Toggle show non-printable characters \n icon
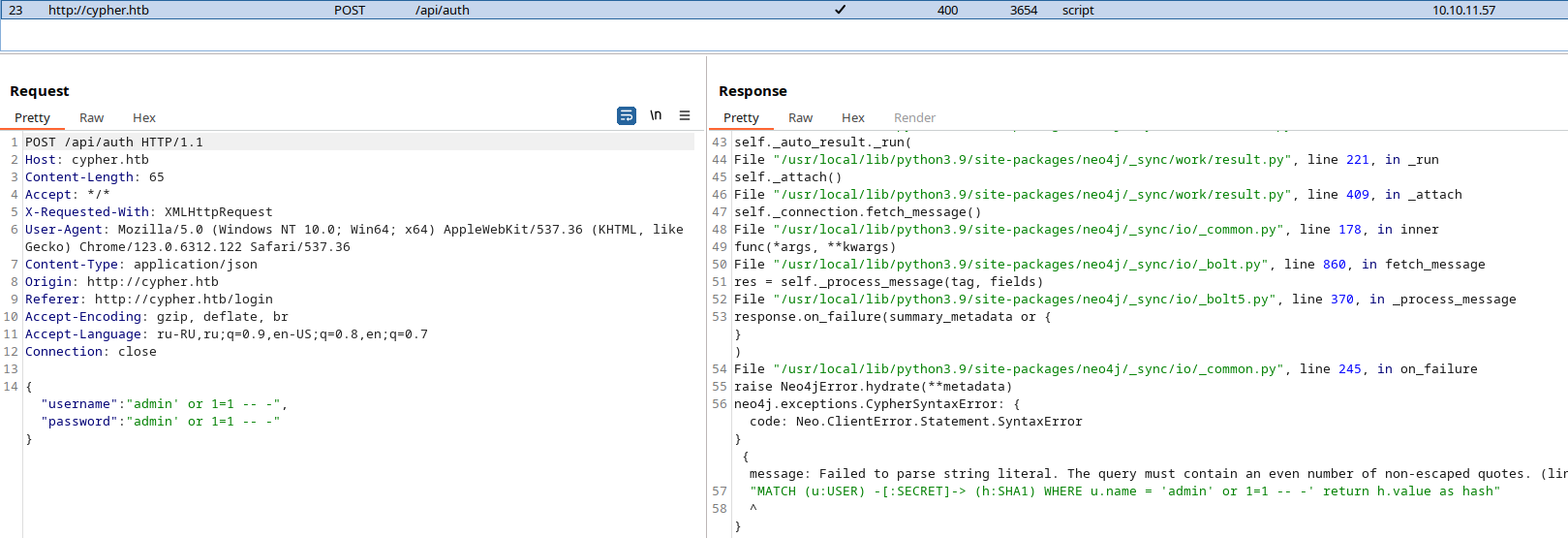This screenshot has width=1568, height=538. click(656, 115)
